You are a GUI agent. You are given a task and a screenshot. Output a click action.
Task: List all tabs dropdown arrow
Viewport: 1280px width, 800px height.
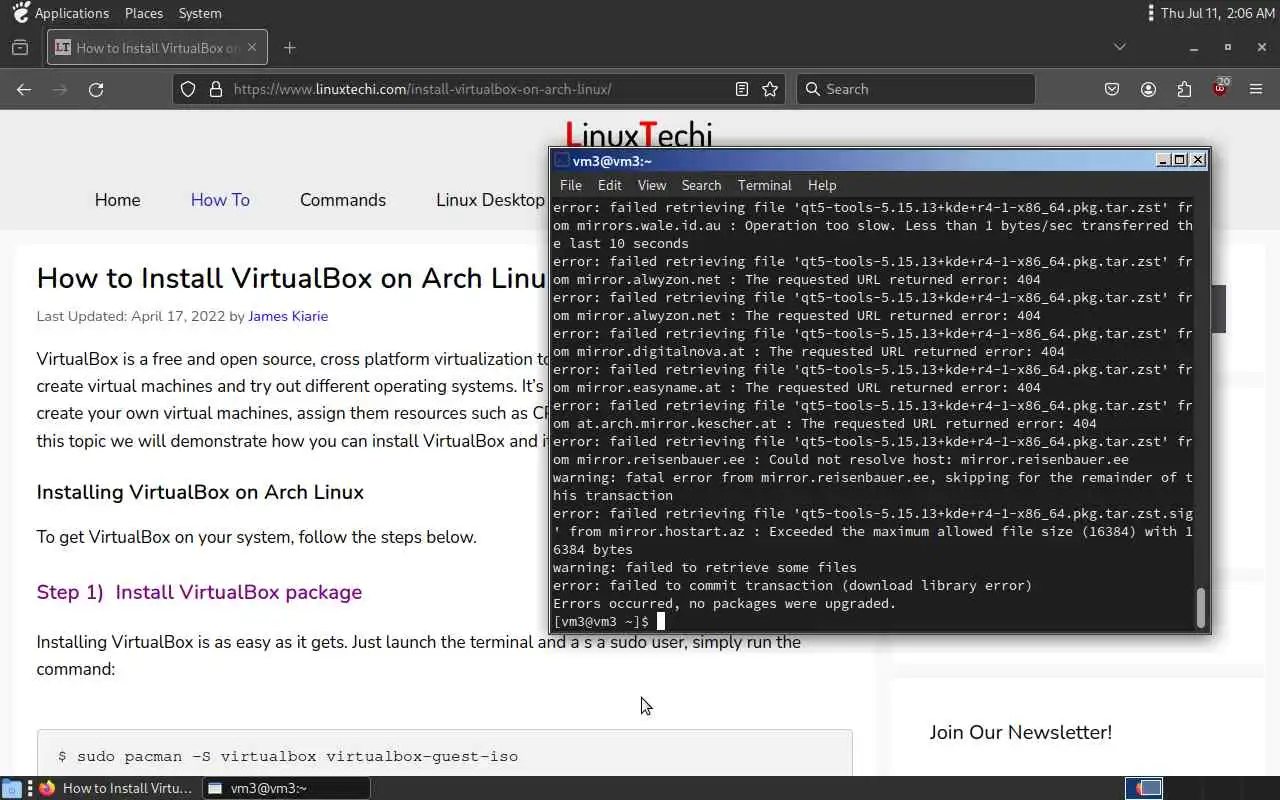click(x=1120, y=47)
